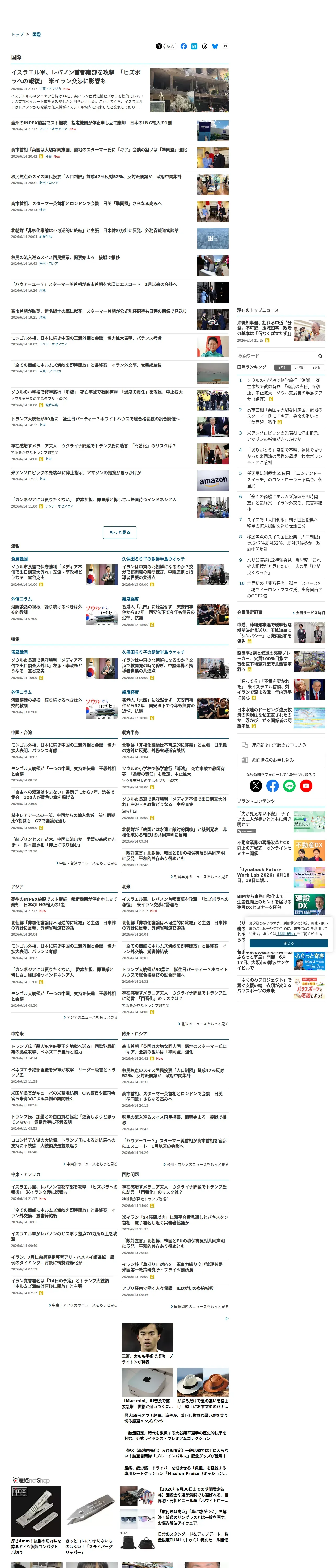The width and height of the screenshot is (336, 1568).
Task: Open the 外交 tag on 高市首相 article
Action: coord(48,157)
